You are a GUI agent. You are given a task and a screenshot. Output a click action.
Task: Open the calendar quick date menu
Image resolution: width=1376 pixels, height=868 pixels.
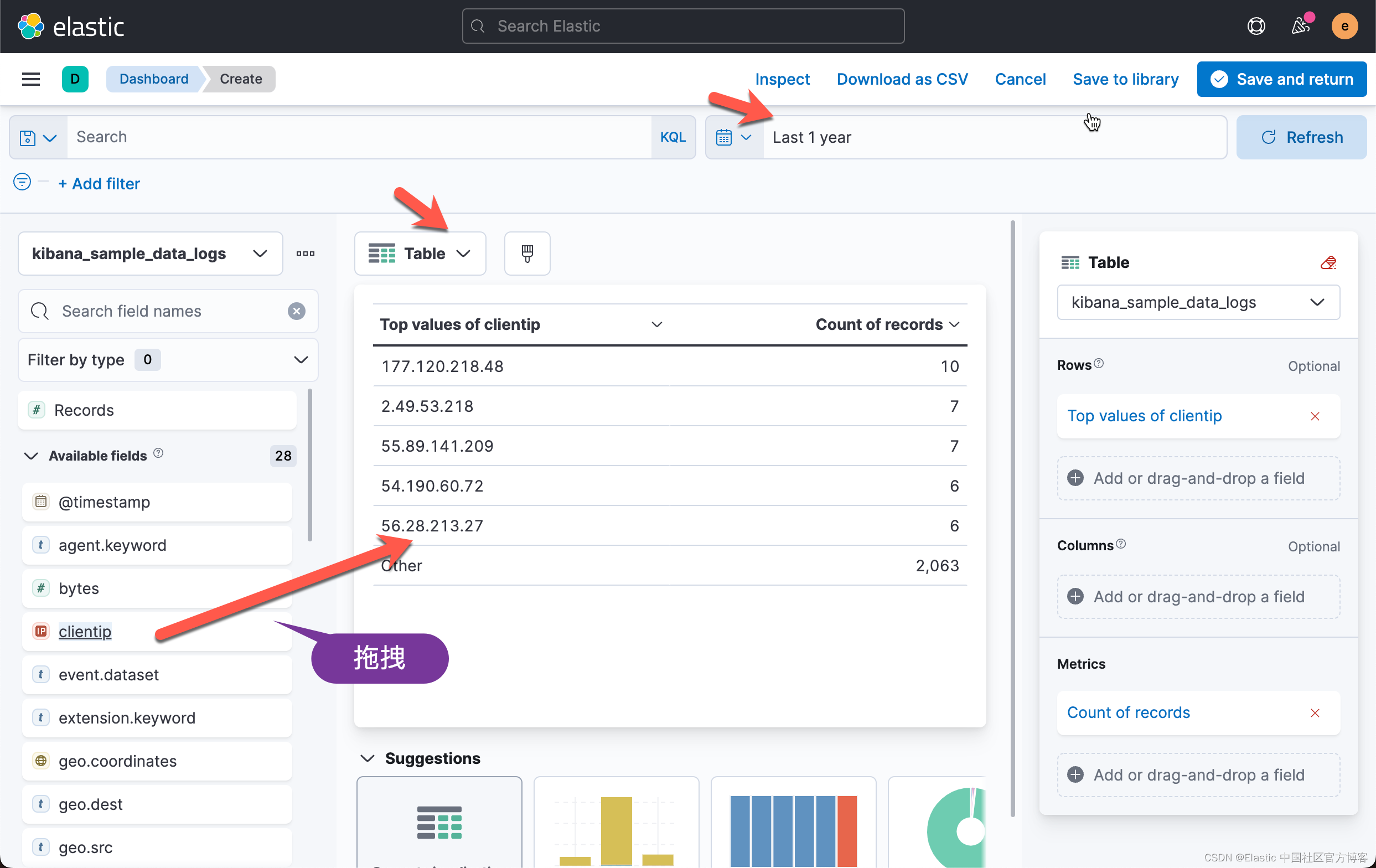(x=733, y=138)
